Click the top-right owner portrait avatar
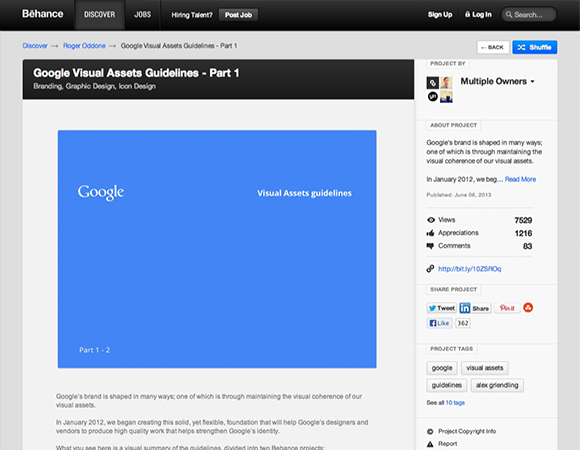 pyautogui.click(x=446, y=82)
